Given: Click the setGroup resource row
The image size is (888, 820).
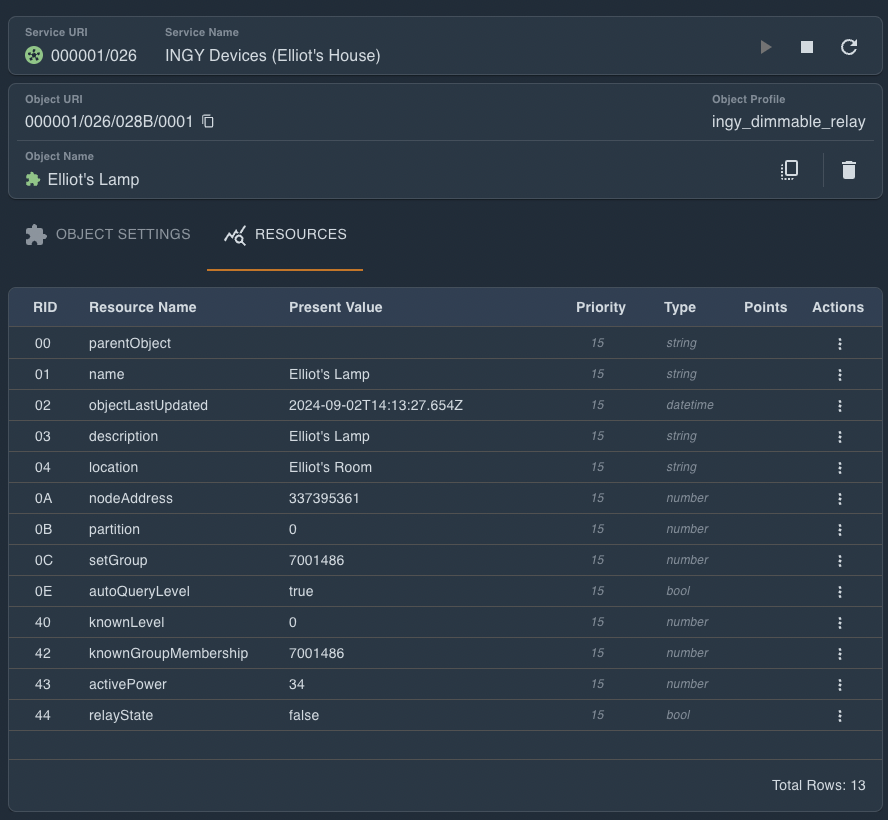Looking at the screenshot, I should pyautogui.click(x=118, y=561).
